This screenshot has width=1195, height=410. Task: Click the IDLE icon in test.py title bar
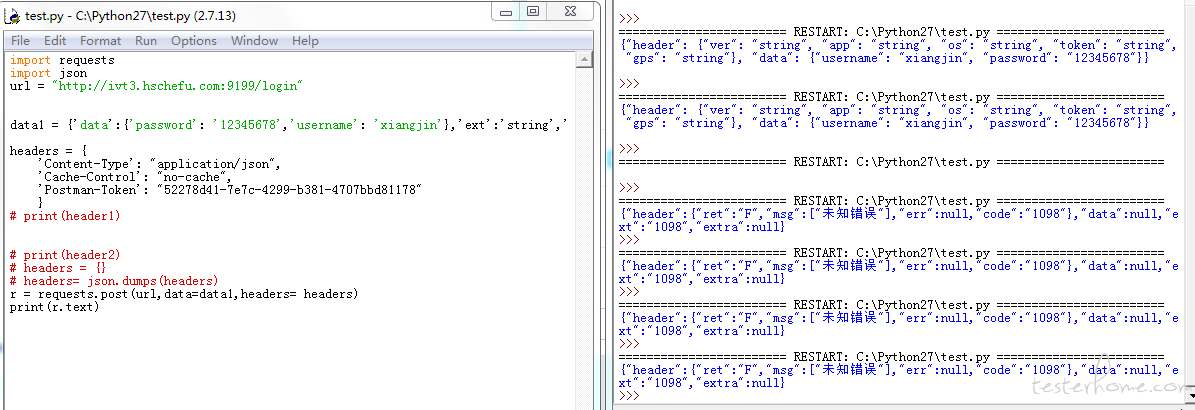13,14
